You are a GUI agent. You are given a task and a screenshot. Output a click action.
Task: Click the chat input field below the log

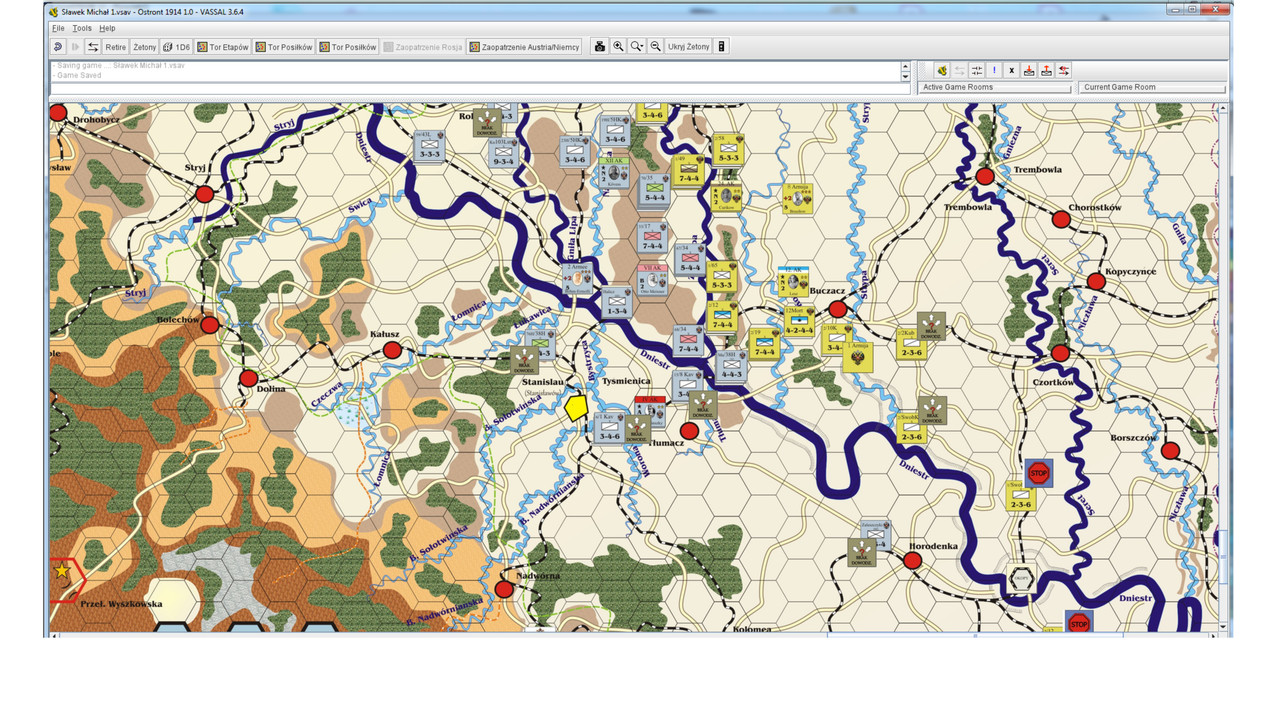click(480, 88)
